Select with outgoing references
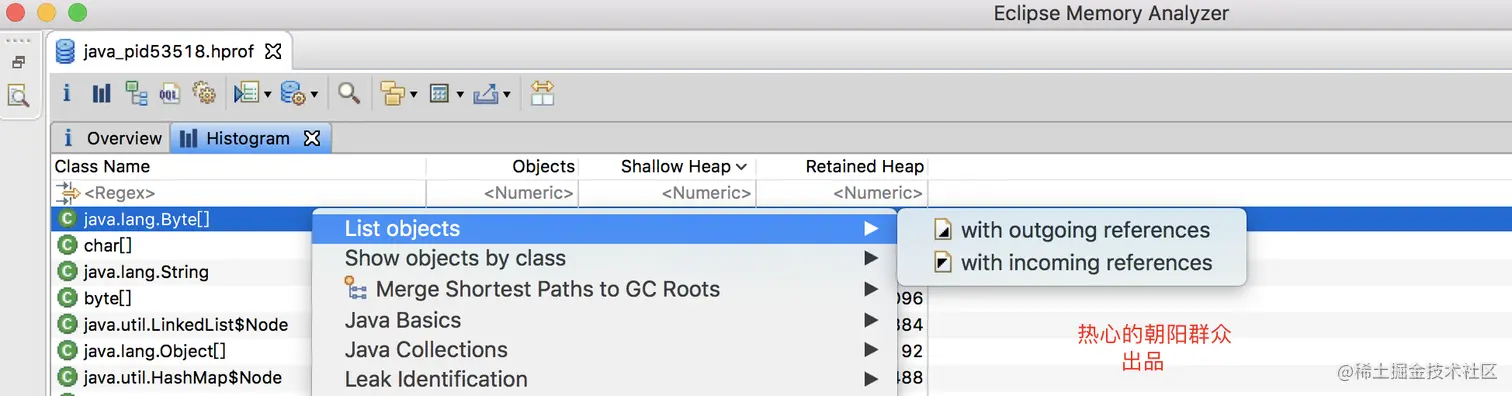The height and width of the screenshot is (396, 1512). coord(1072,230)
